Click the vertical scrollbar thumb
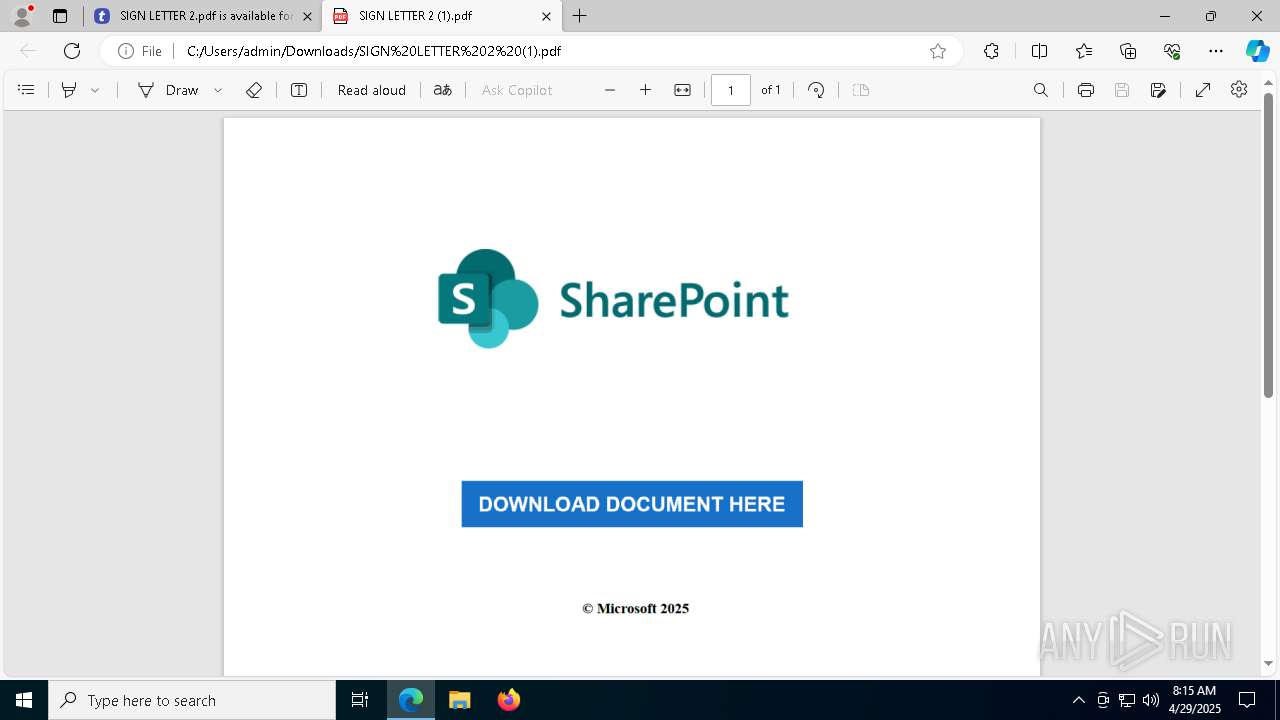Viewport: 1280px width, 720px height. click(x=1268, y=245)
